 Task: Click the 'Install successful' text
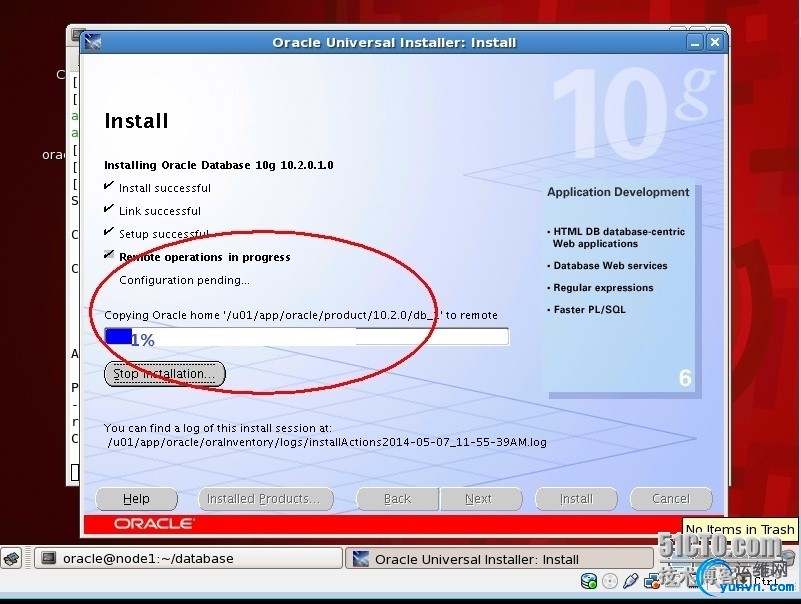[x=165, y=188]
